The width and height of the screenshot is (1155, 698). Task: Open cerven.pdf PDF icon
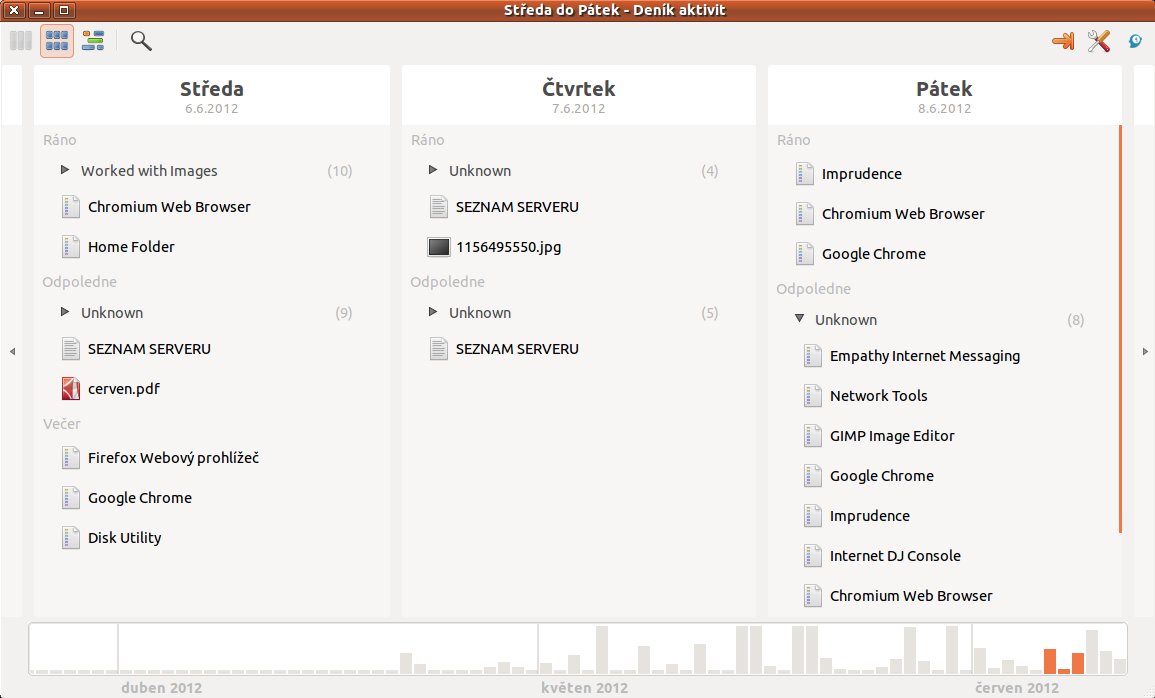pos(70,389)
